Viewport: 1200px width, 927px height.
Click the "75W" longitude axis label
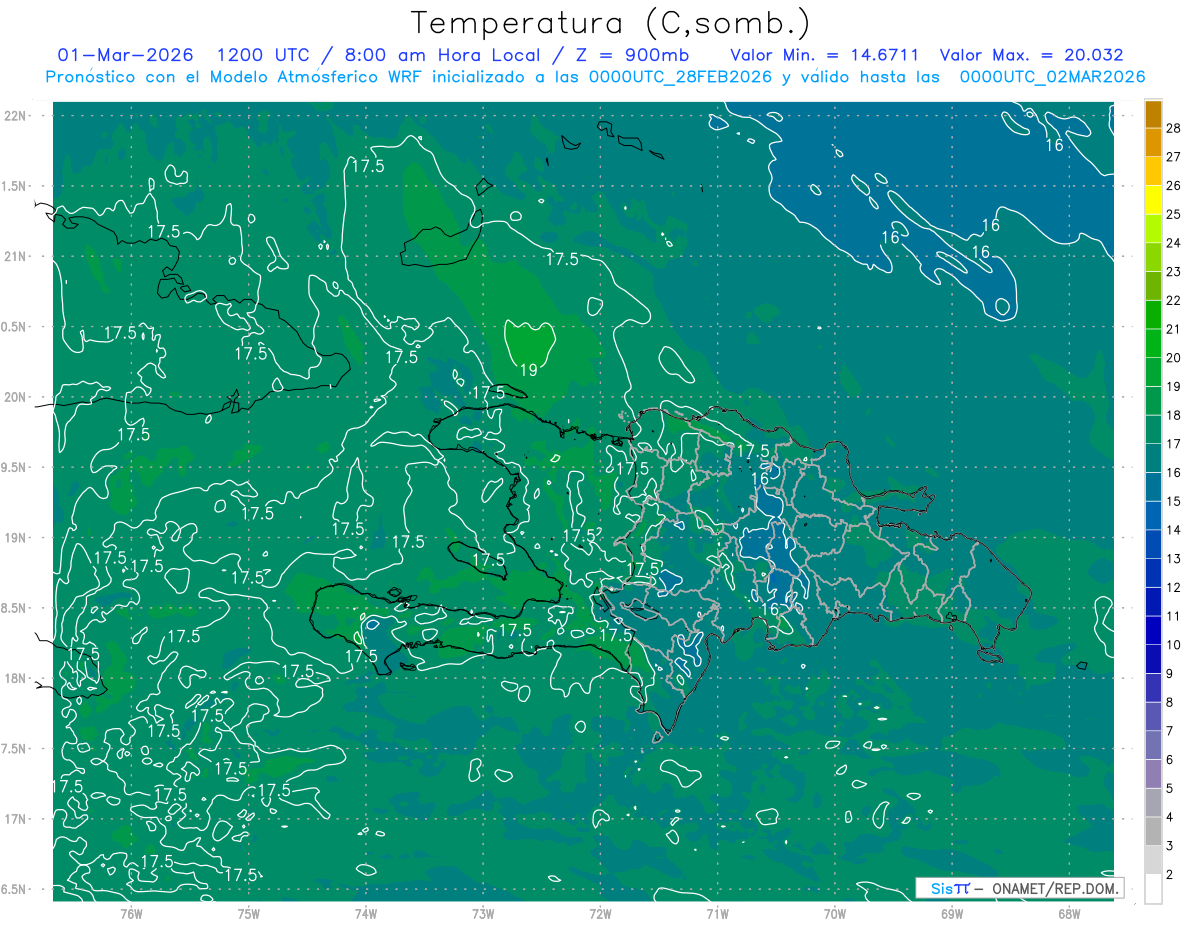(248, 913)
